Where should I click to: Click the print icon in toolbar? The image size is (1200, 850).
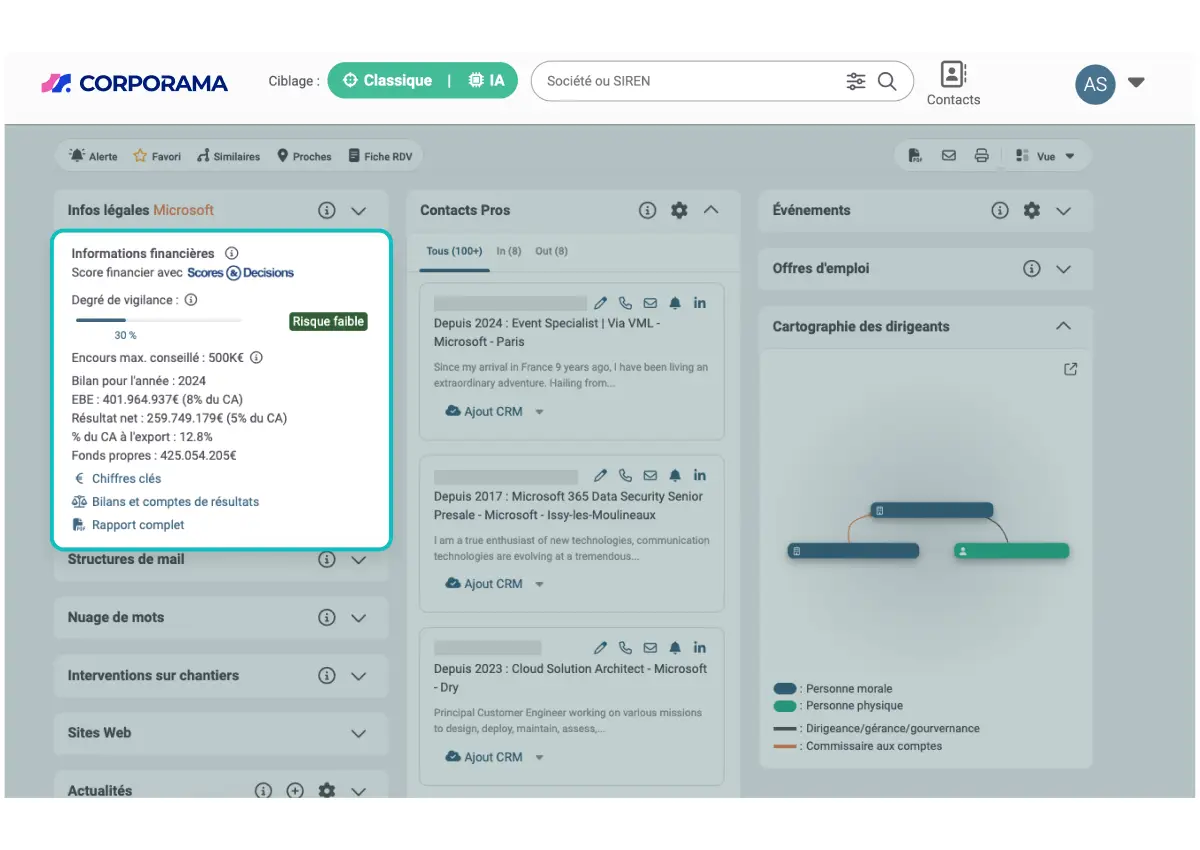tap(982, 156)
